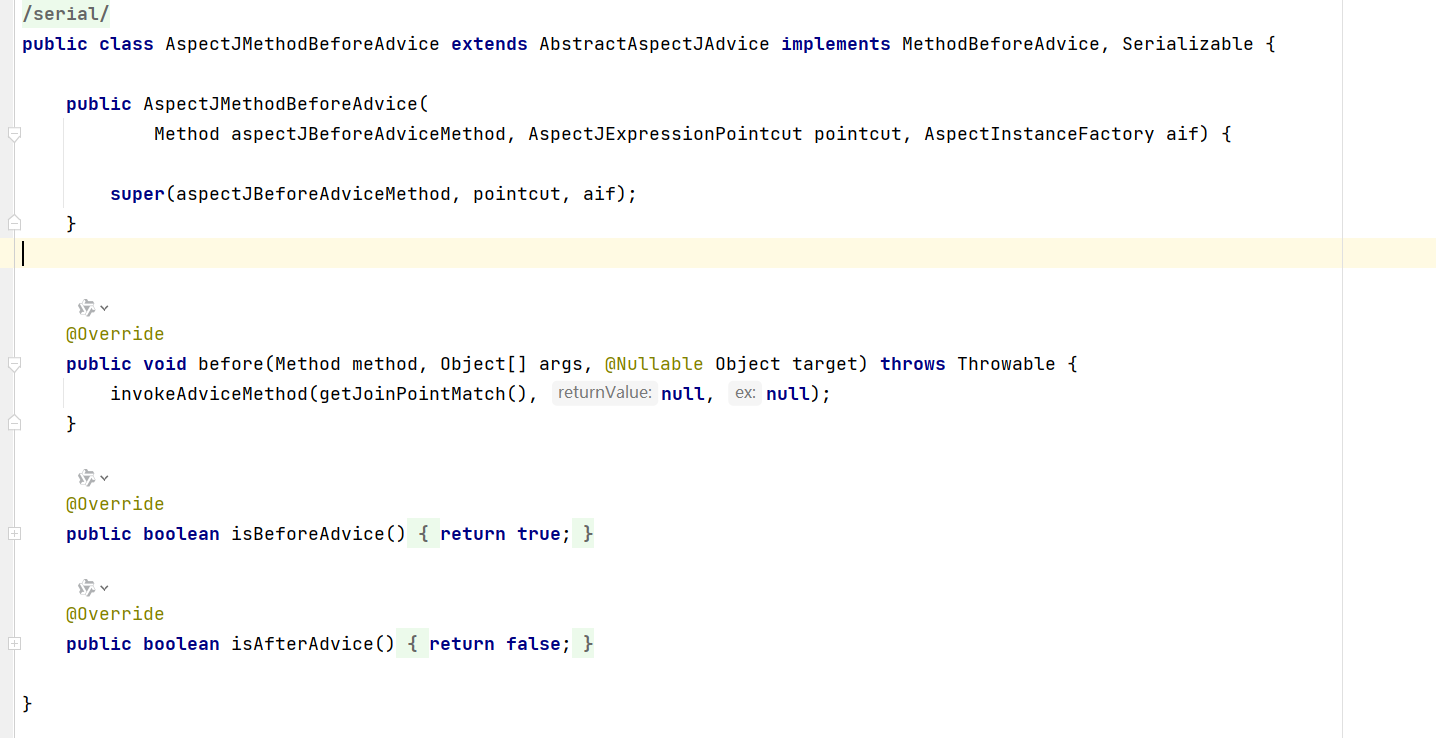Click the folded opening brace before 'return true'
The height and width of the screenshot is (738, 1436).
(423, 534)
